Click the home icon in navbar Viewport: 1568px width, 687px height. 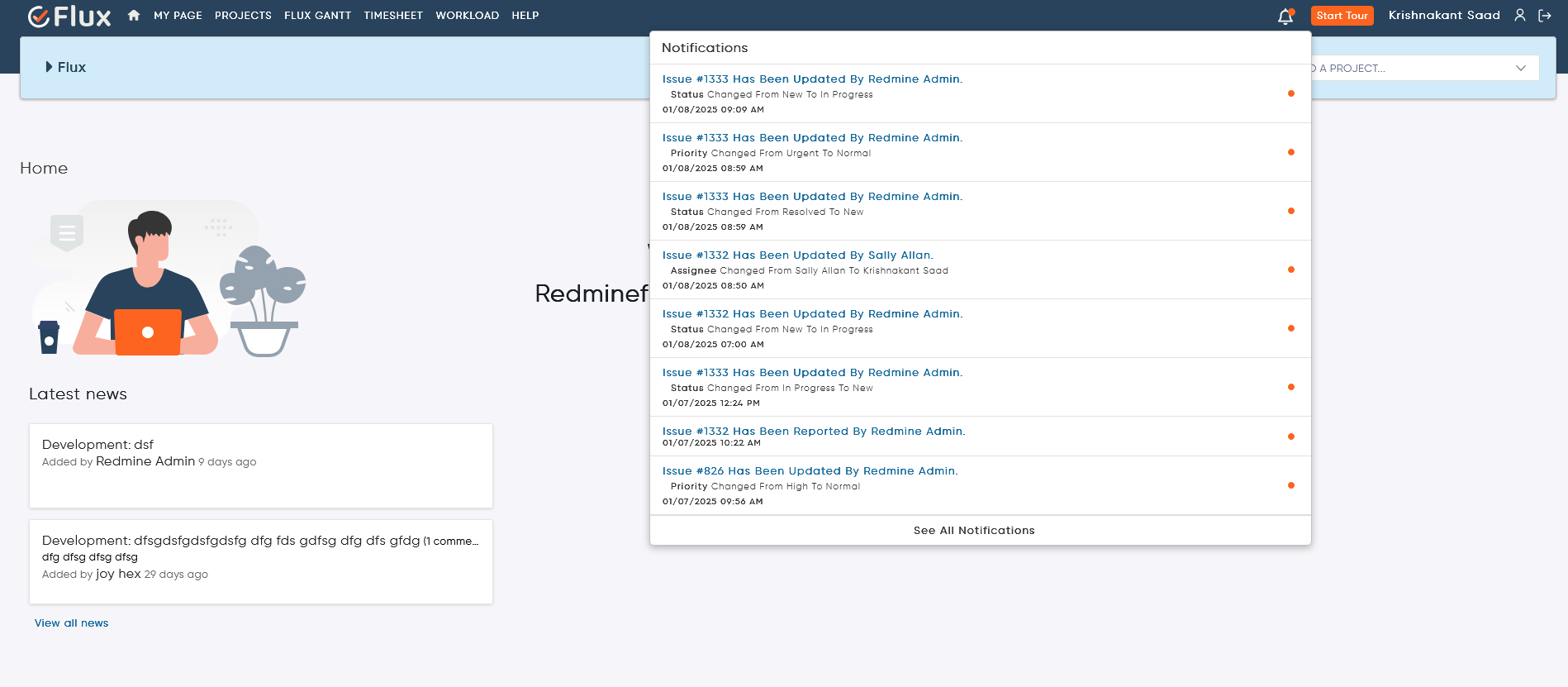(134, 16)
